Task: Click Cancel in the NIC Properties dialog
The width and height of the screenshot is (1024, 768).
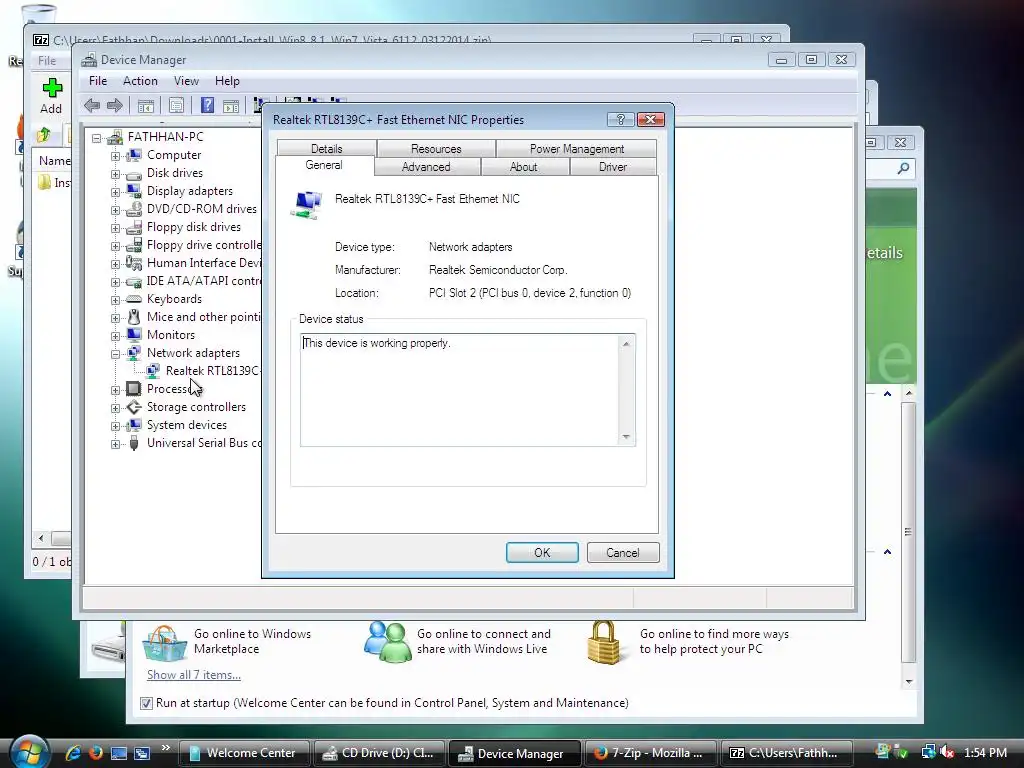Action: coord(622,552)
